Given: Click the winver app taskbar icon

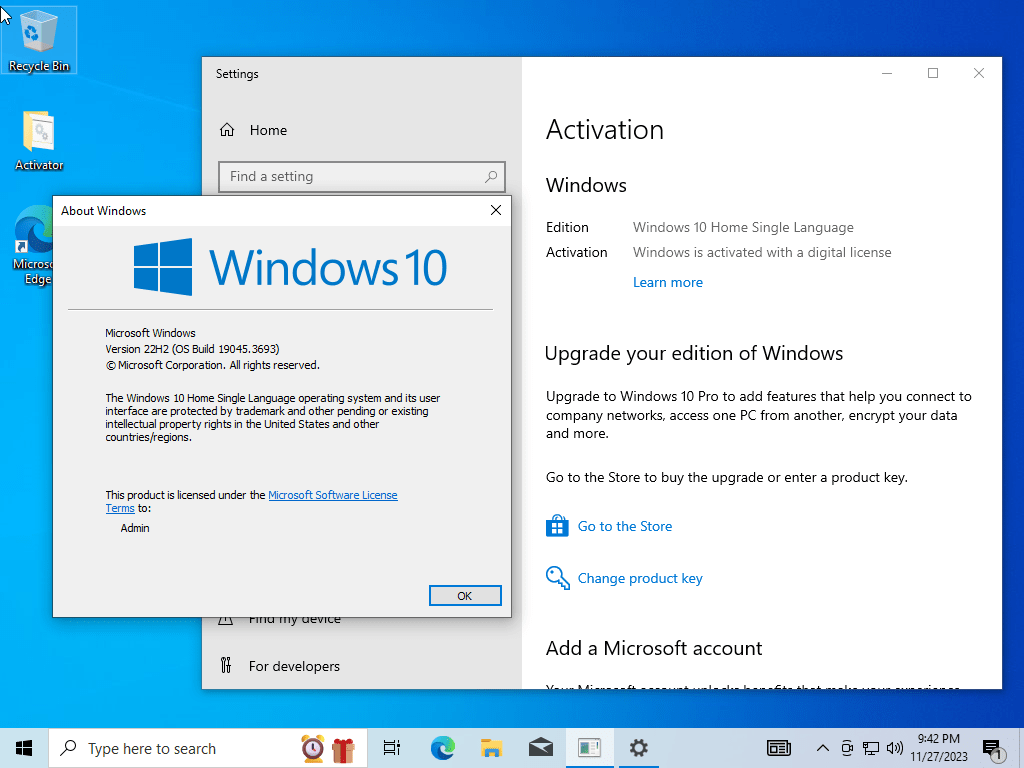Looking at the screenshot, I should 589,748.
